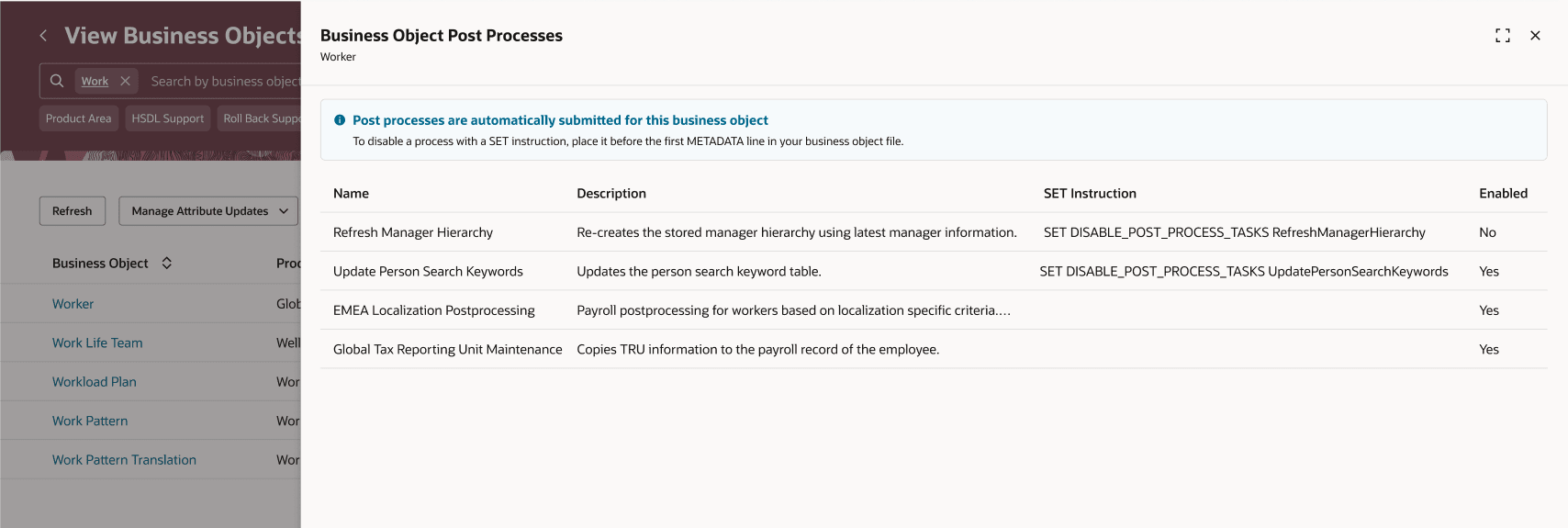Open the Workload Plan link
Screen dimensions: 1568x528
(94, 382)
